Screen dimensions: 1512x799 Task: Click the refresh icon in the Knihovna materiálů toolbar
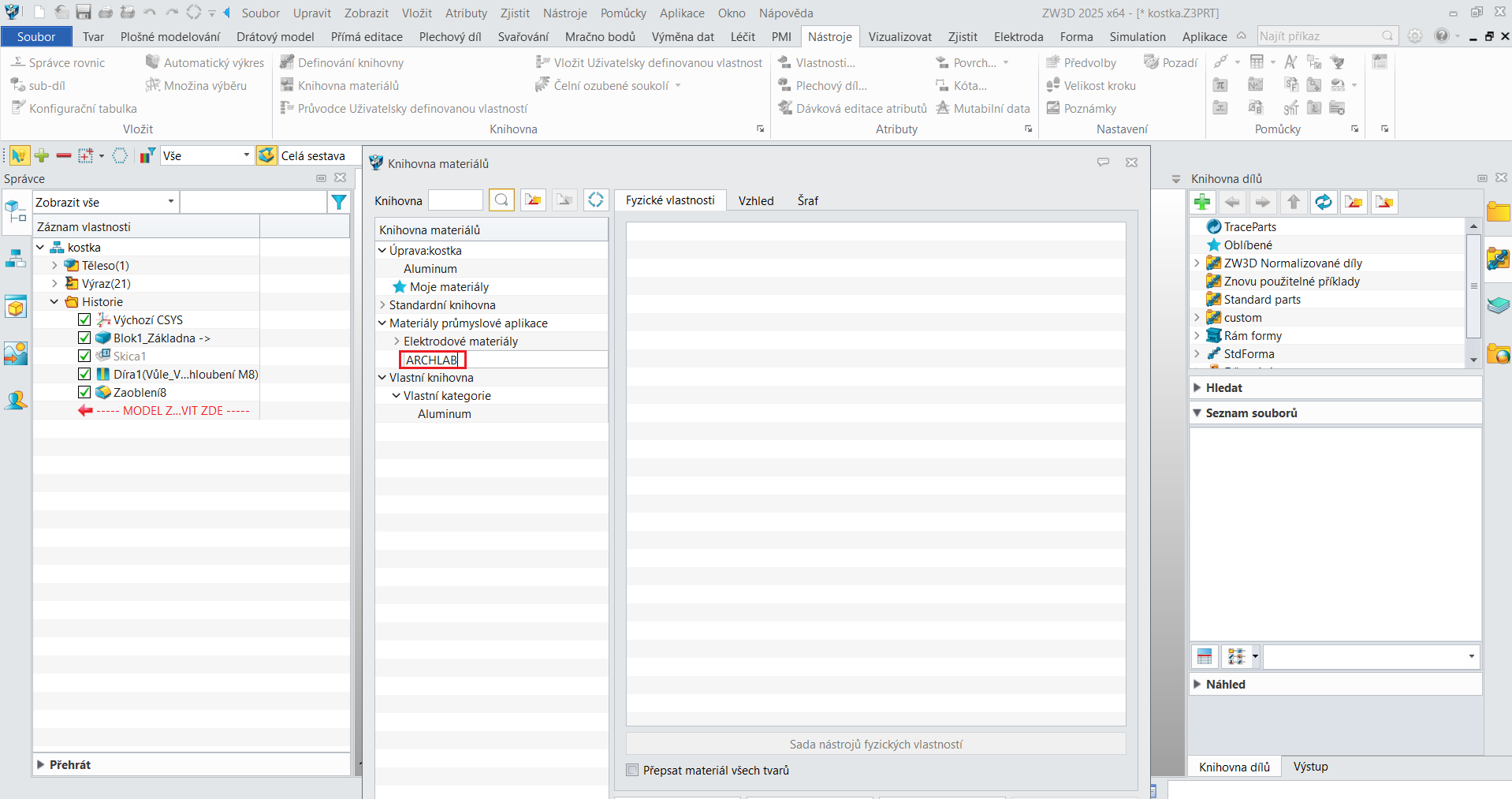596,200
